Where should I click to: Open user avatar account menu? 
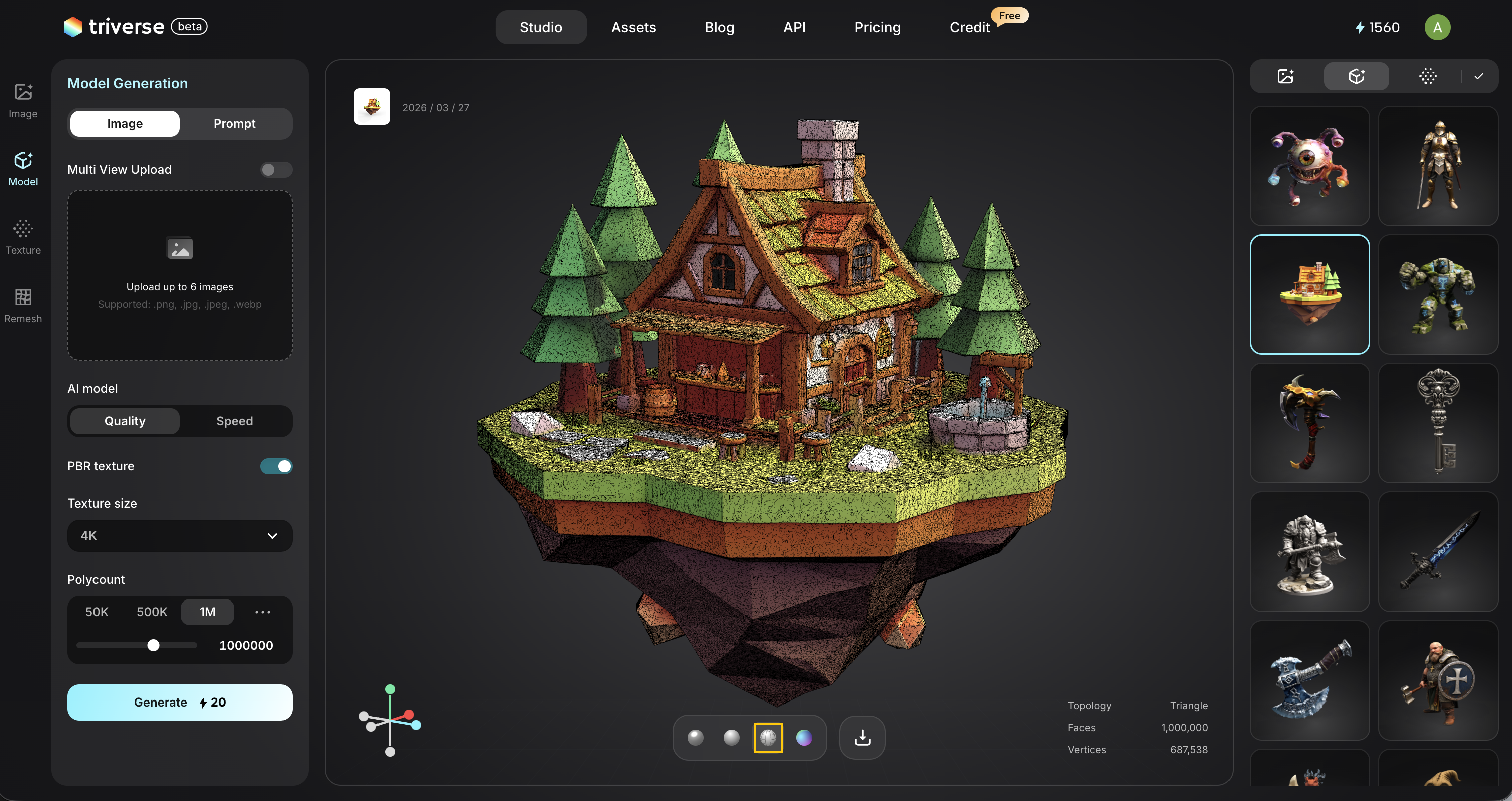pos(1437,28)
